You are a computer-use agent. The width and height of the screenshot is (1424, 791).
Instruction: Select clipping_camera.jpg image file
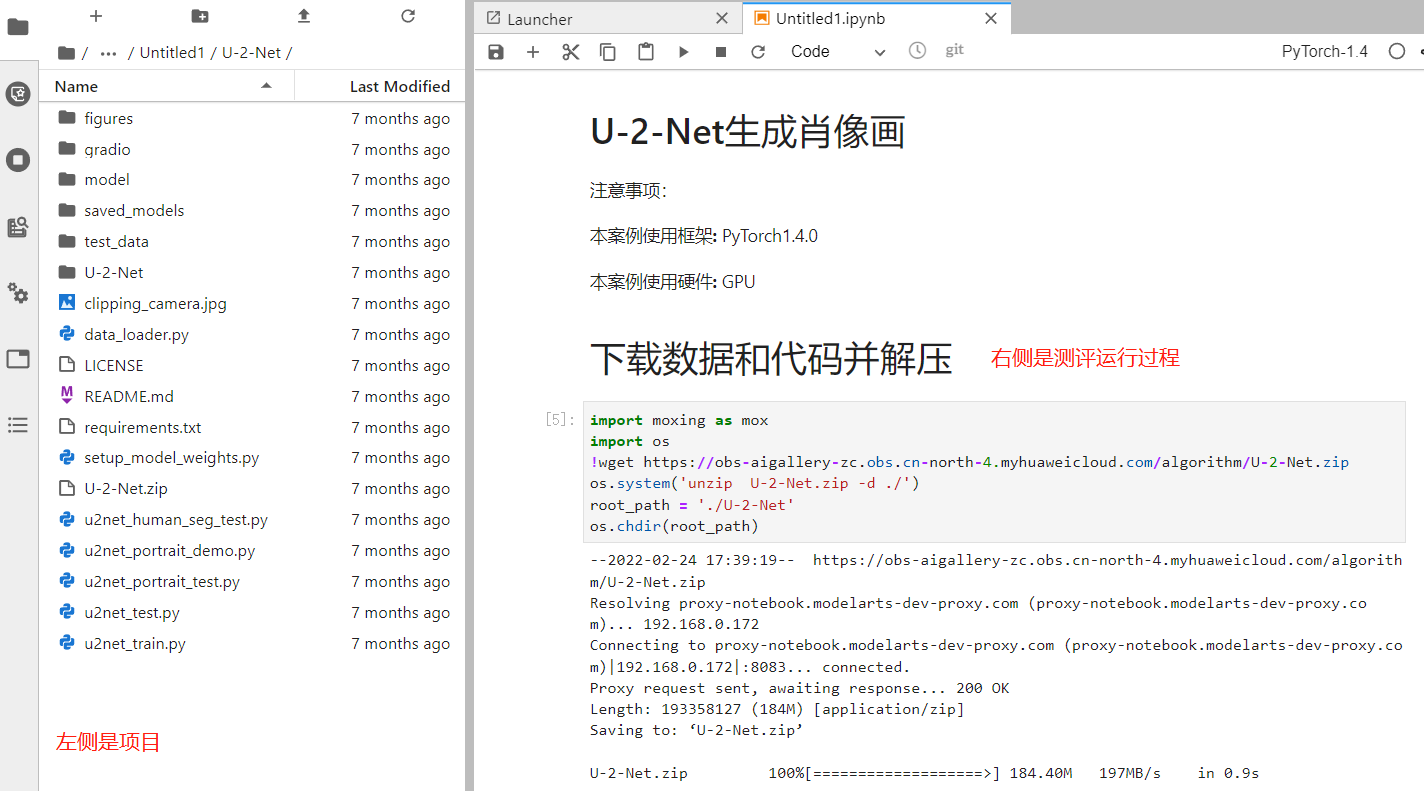[254, 304]
